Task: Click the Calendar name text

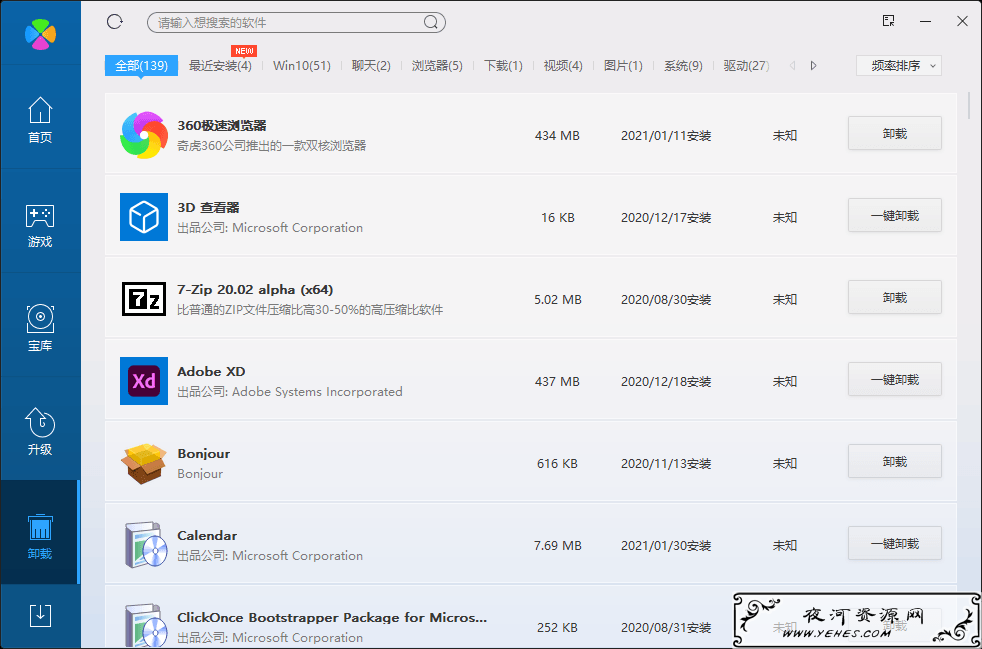Action: click(207, 536)
